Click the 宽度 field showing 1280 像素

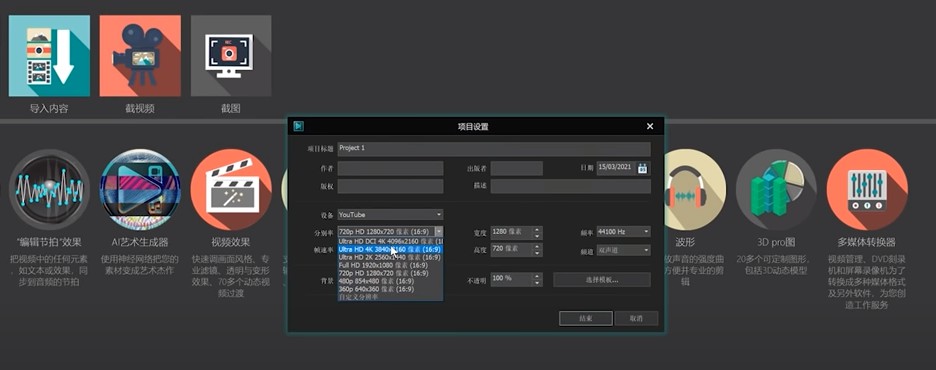[512, 232]
